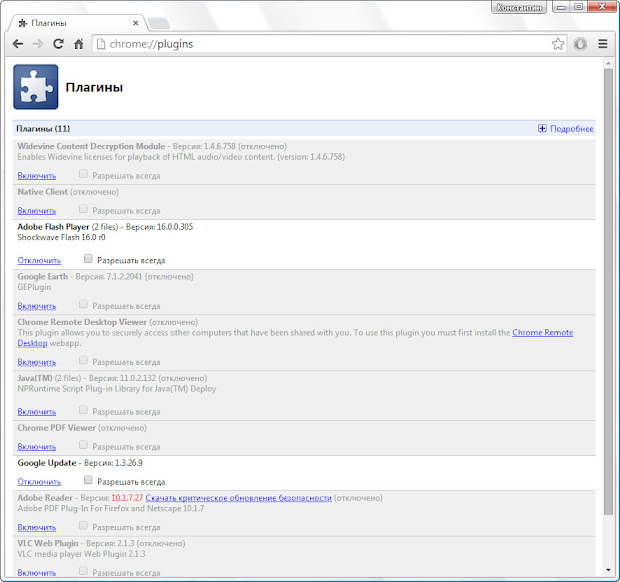The image size is (620, 582).
Task: Enable the VLC Web Plugin
Action: [x=37, y=573]
